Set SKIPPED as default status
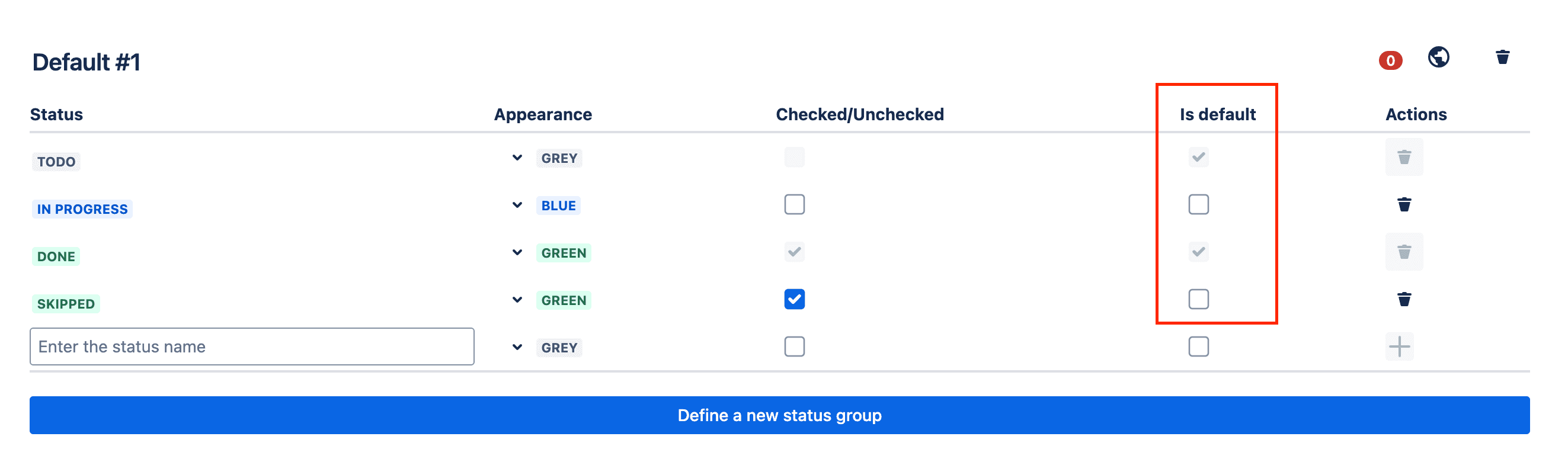 click(x=1198, y=299)
